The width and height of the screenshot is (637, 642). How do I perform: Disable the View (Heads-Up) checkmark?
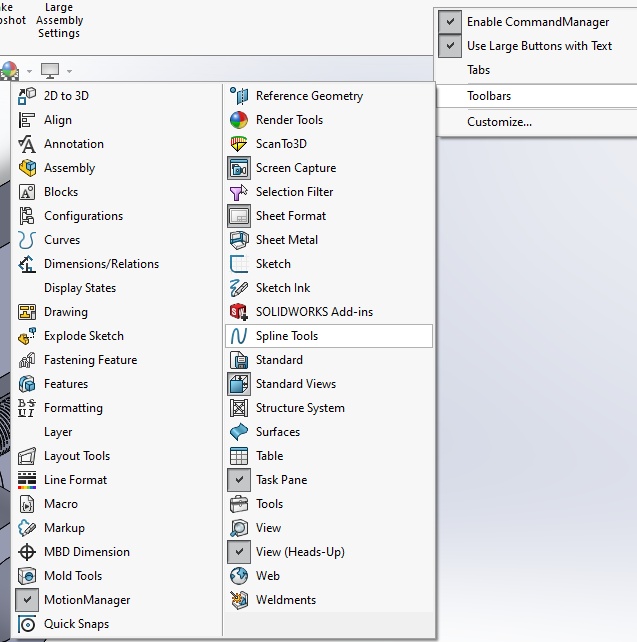tap(239, 552)
